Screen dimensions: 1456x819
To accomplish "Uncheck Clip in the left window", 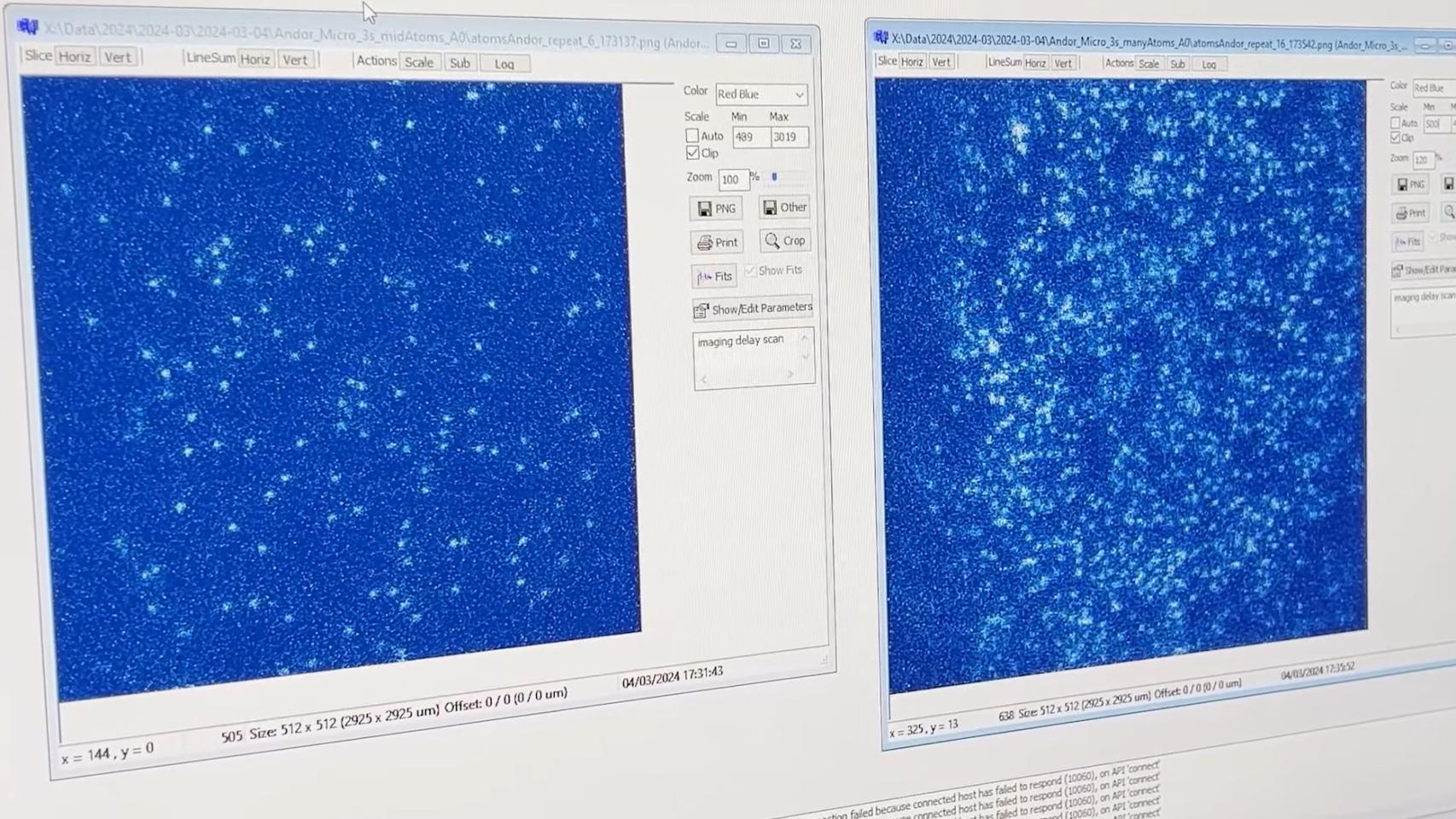I will [693, 153].
